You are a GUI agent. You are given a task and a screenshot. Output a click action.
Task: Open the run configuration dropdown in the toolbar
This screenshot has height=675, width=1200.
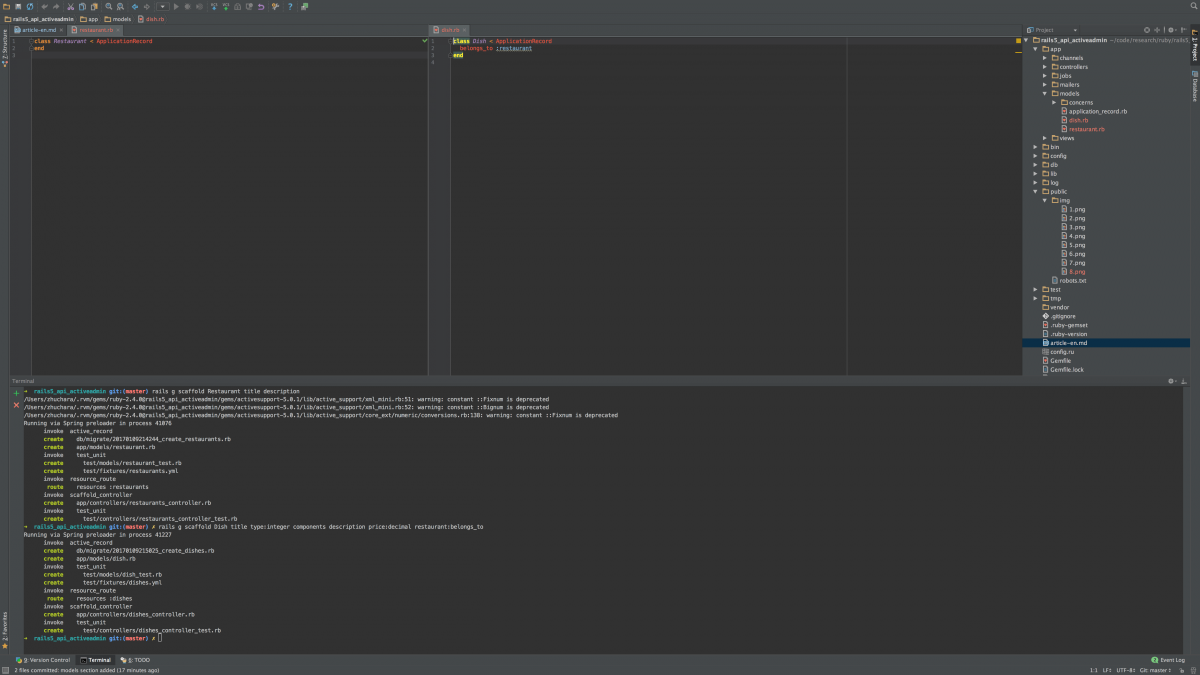pos(163,8)
